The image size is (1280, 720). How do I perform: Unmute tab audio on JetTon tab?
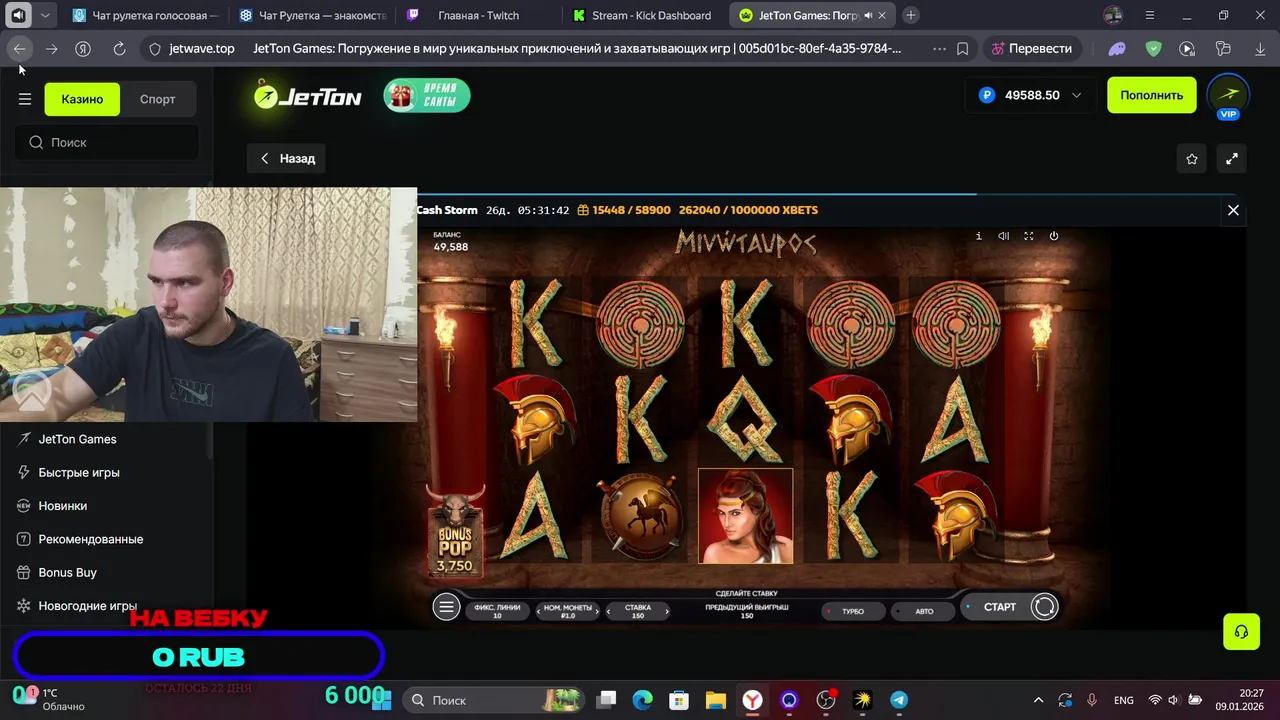pyautogui.click(x=867, y=15)
